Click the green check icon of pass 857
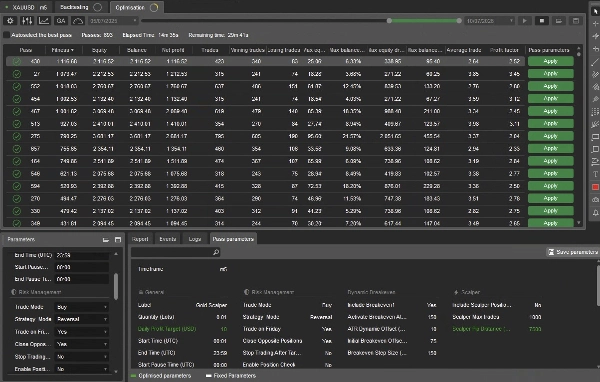 point(16,149)
